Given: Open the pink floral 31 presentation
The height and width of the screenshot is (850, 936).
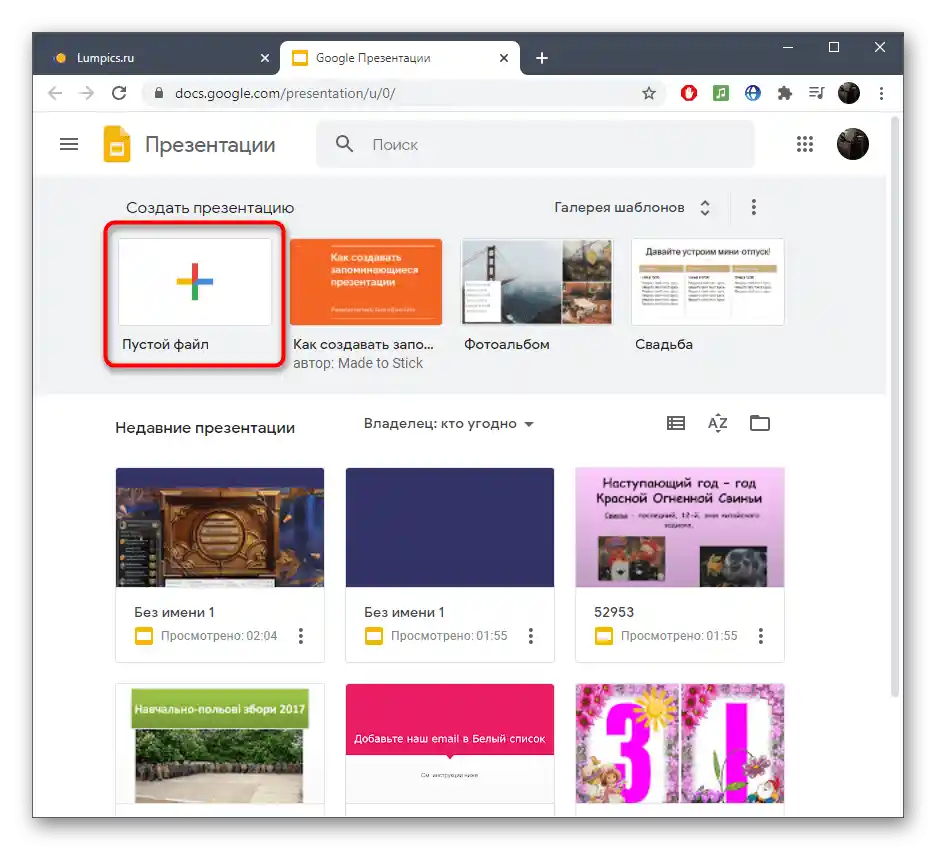Looking at the screenshot, I should [x=679, y=744].
